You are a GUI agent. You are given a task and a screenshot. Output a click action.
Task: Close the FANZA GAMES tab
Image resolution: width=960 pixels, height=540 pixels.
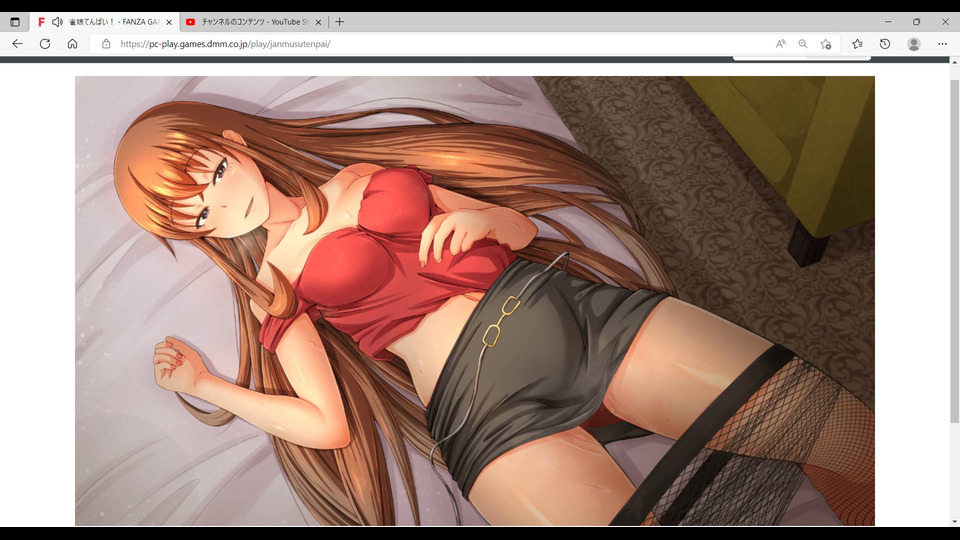coord(169,22)
